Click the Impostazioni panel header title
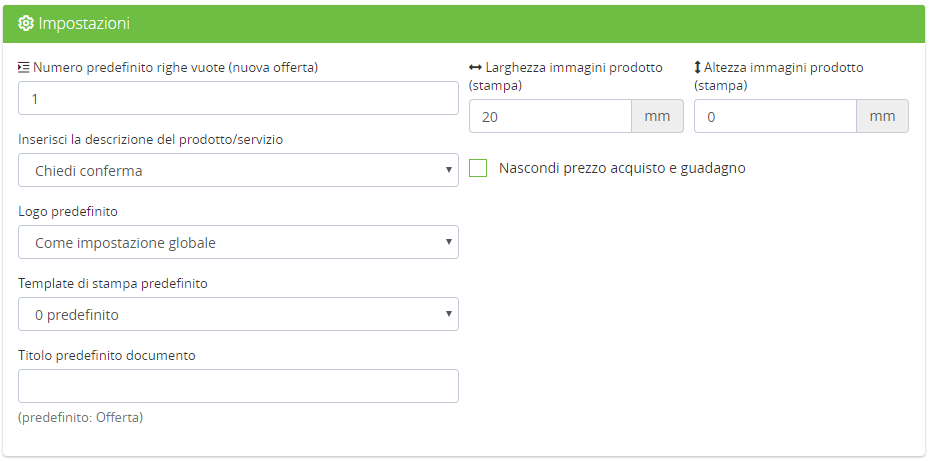This screenshot has width=933, height=461. click(84, 23)
